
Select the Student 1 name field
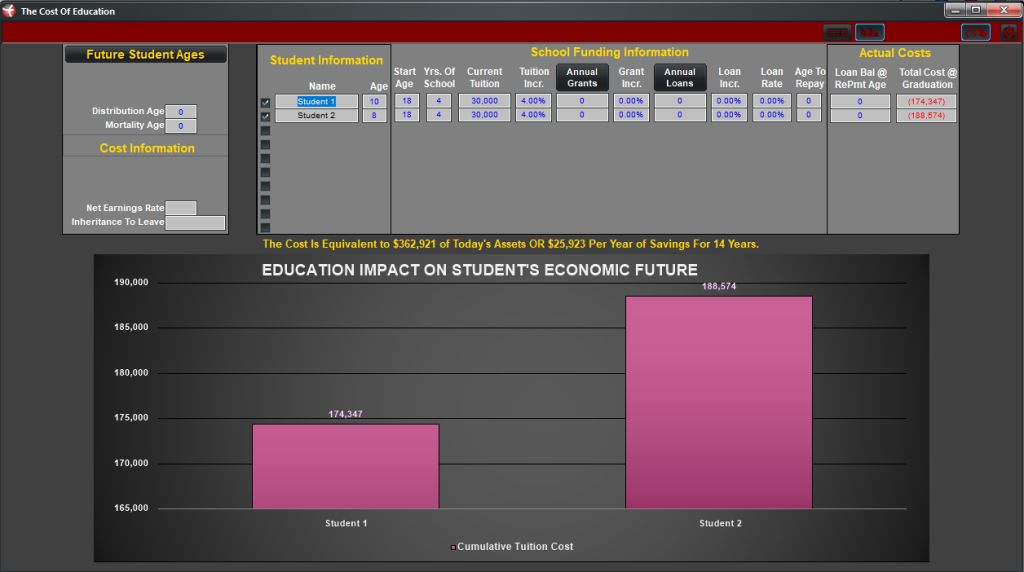(317, 101)
